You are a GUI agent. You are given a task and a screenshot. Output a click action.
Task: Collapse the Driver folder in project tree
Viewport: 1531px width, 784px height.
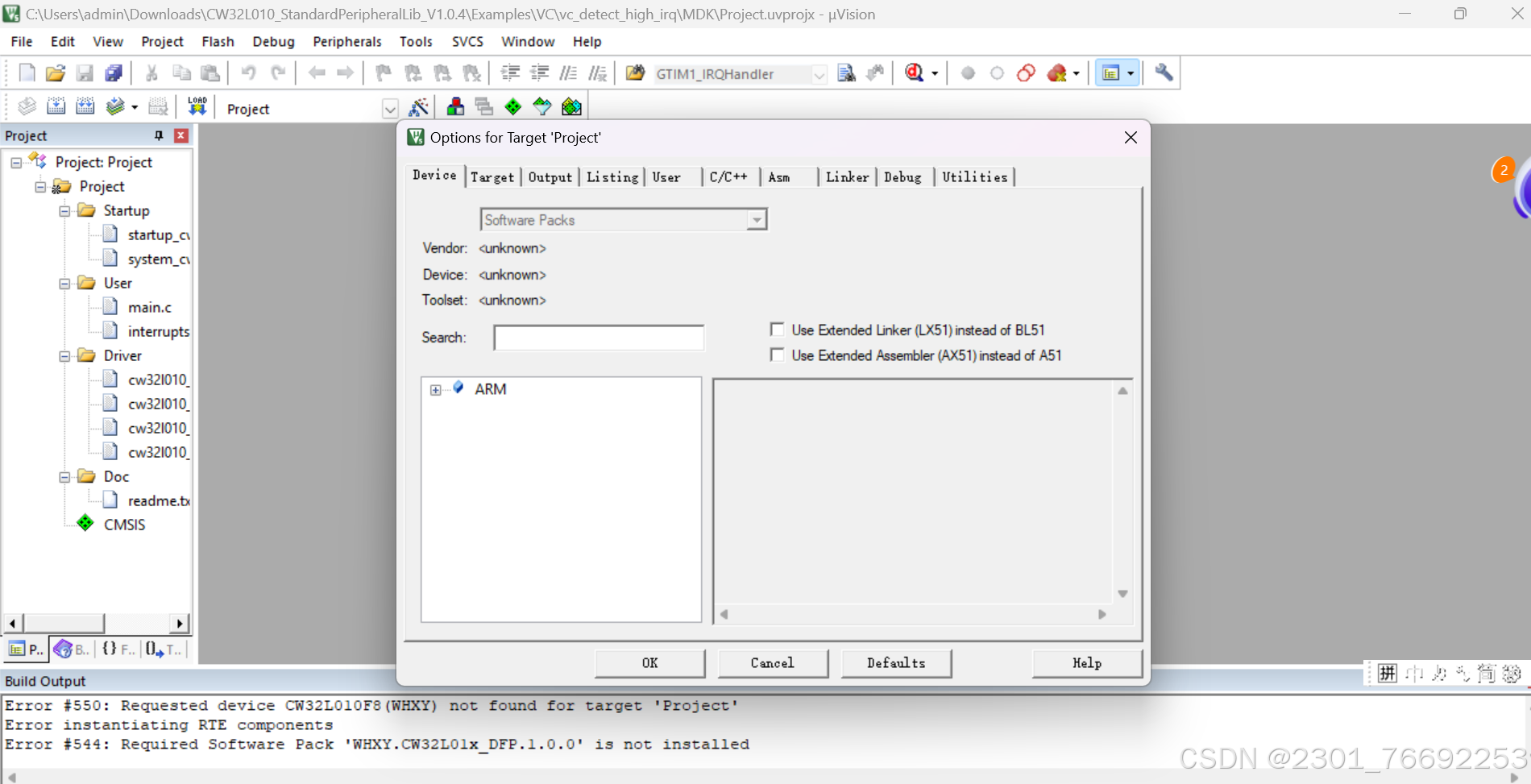(64, 356)
